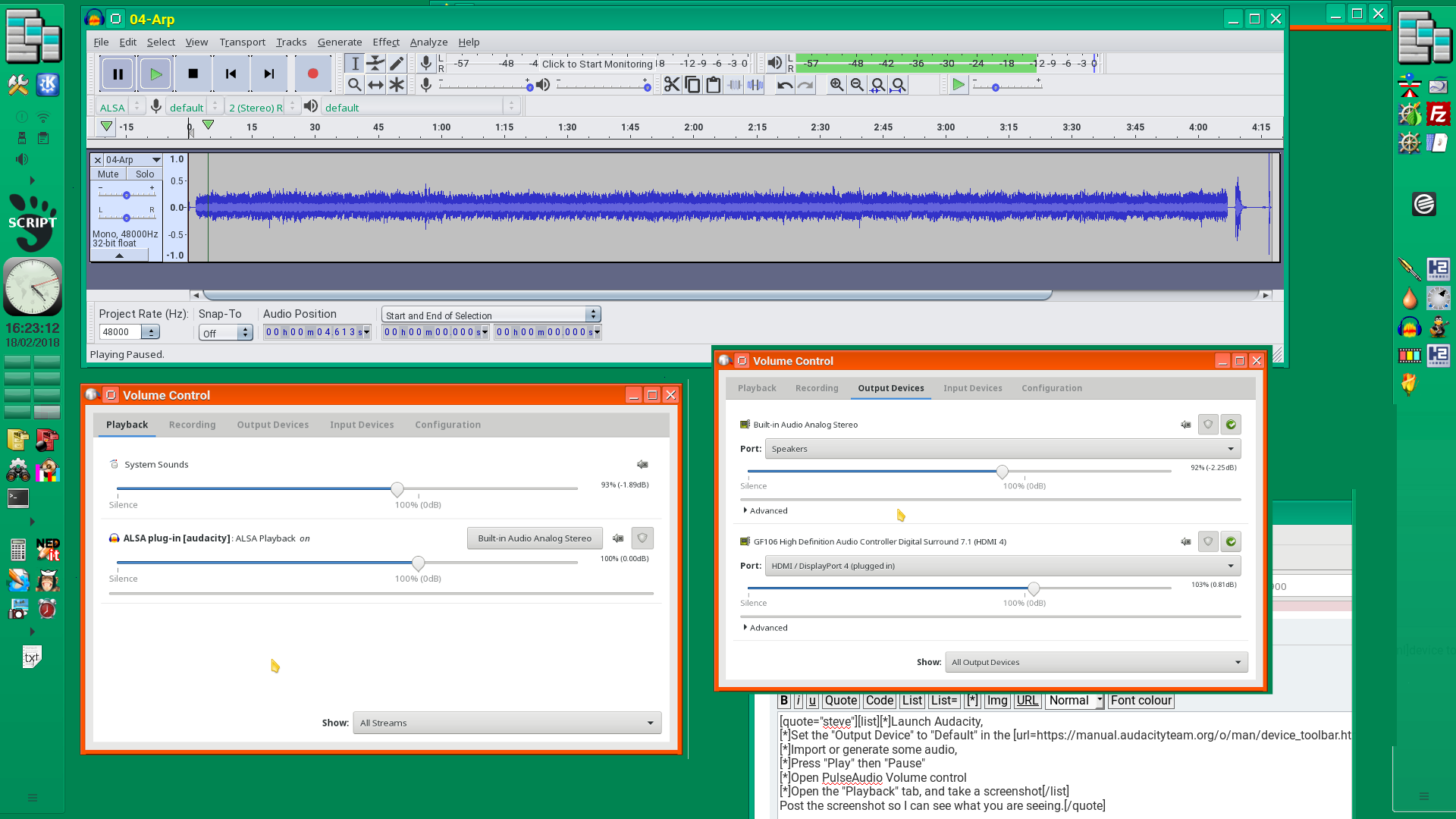The width and height of the screenshot is (1456, 819).
Task: Select the Envelope tool in Audacity
Action: pos(375,64)
